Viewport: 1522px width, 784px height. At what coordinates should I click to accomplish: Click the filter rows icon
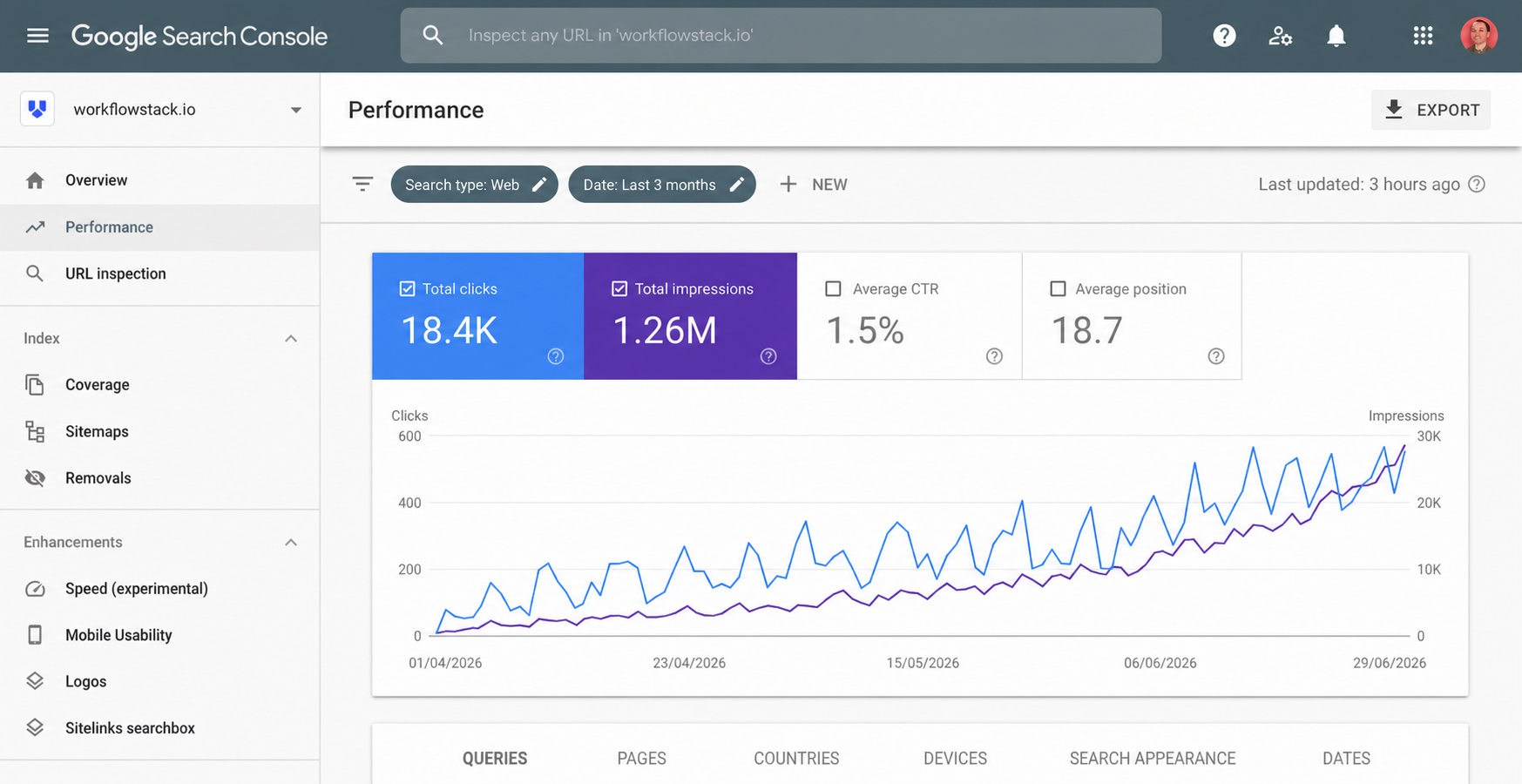point(362,184)
